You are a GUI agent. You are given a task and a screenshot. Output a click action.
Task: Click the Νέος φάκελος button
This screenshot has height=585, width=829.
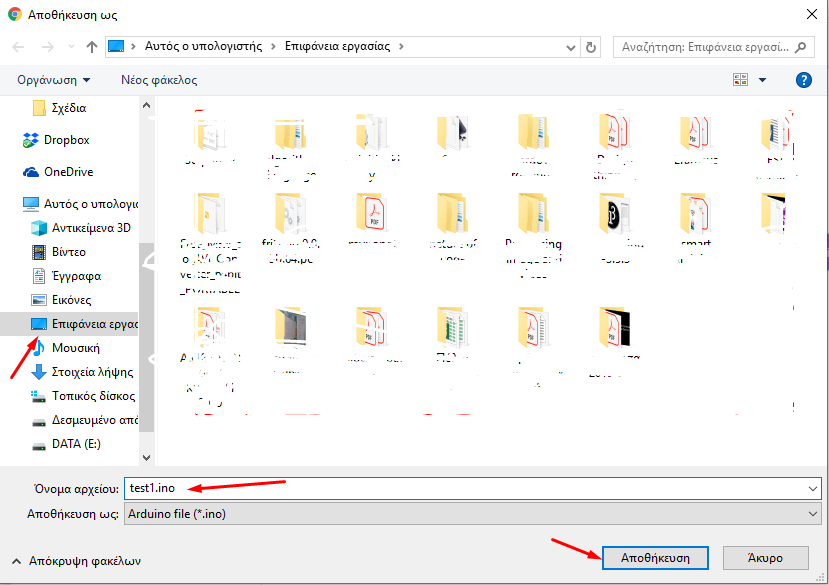pyautogui.click(x=159, y=80)
